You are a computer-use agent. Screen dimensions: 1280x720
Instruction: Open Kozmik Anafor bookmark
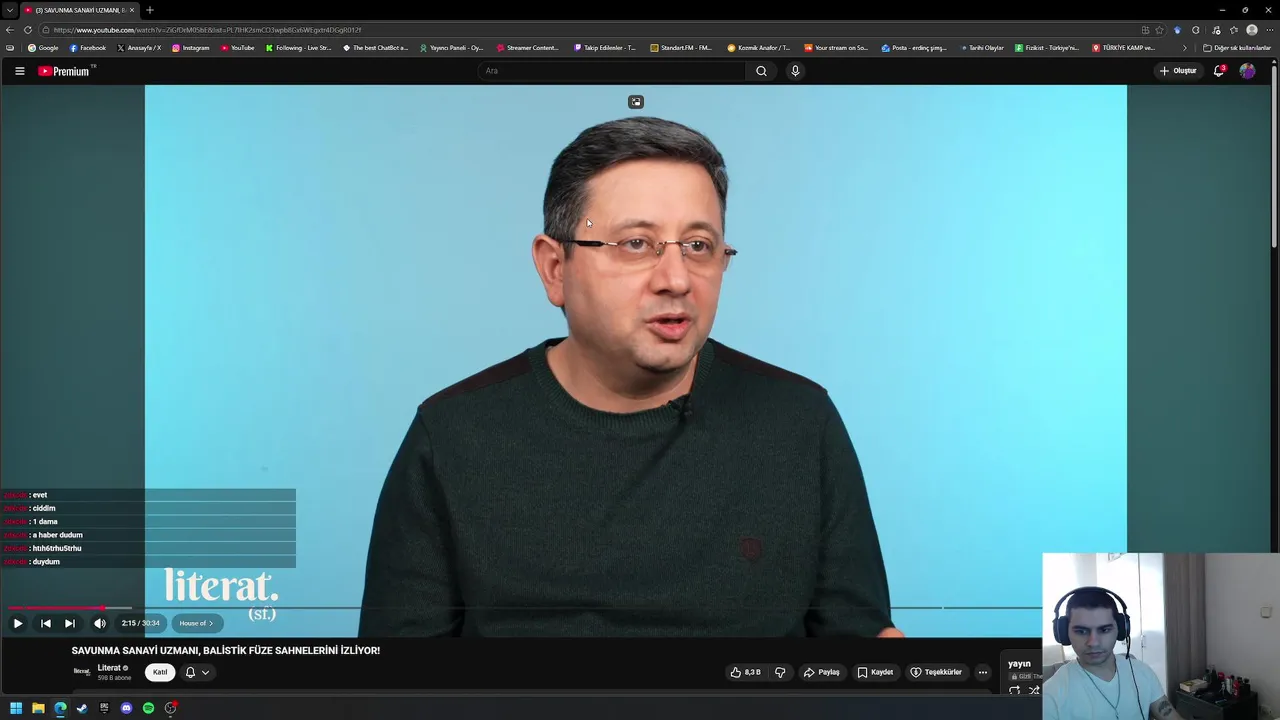point(758,48)
